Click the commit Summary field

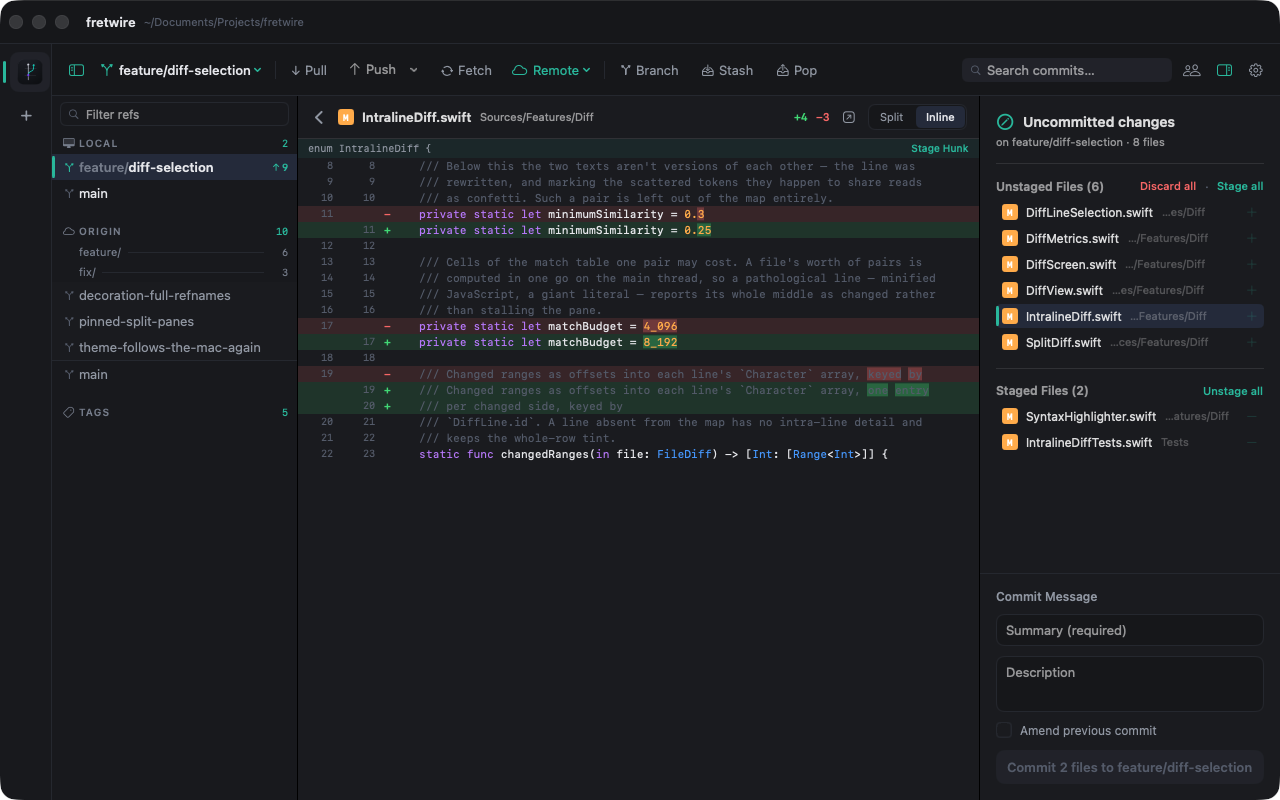(1129, 630)
